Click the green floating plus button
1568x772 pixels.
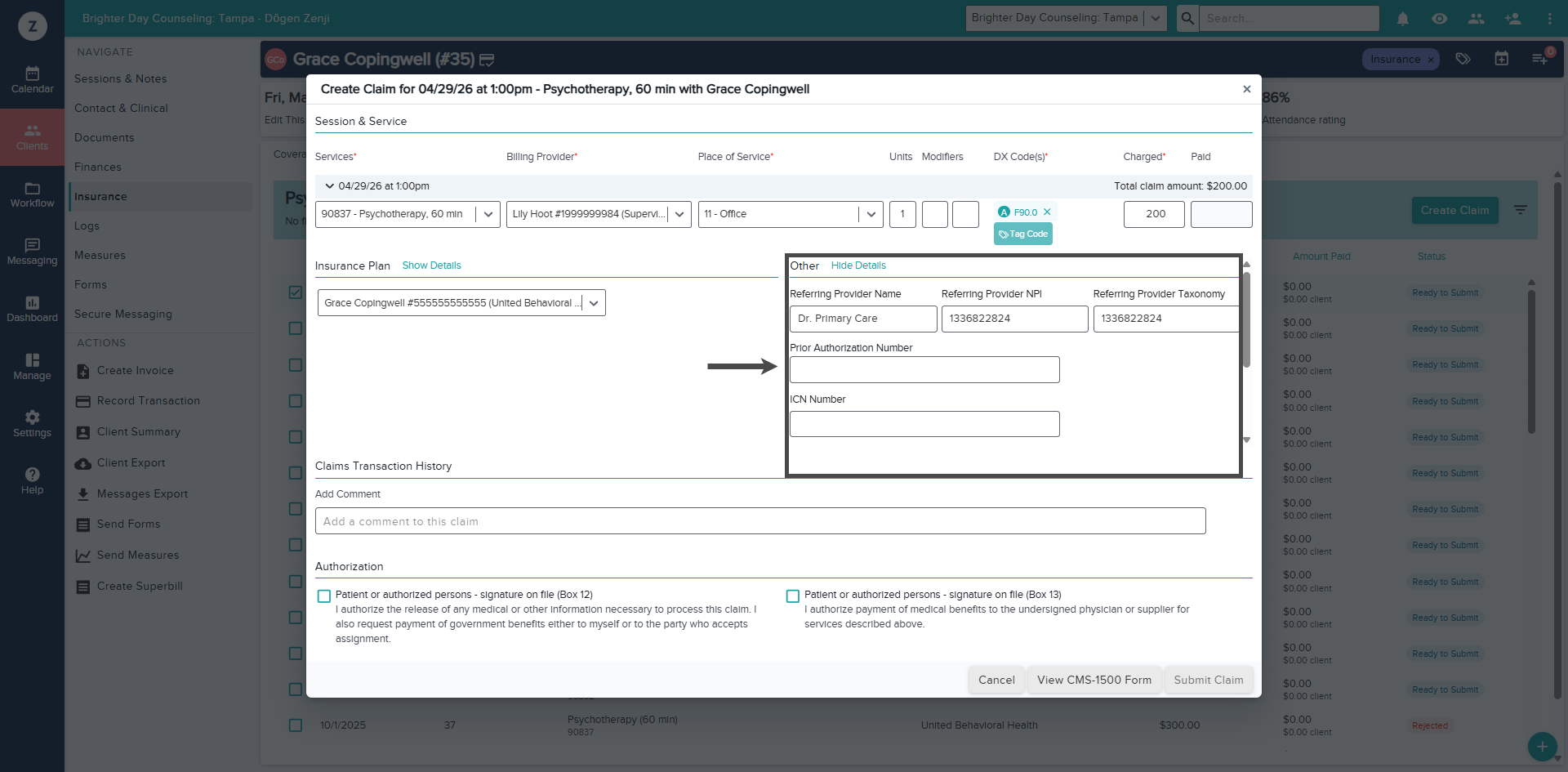point(1542,746)
